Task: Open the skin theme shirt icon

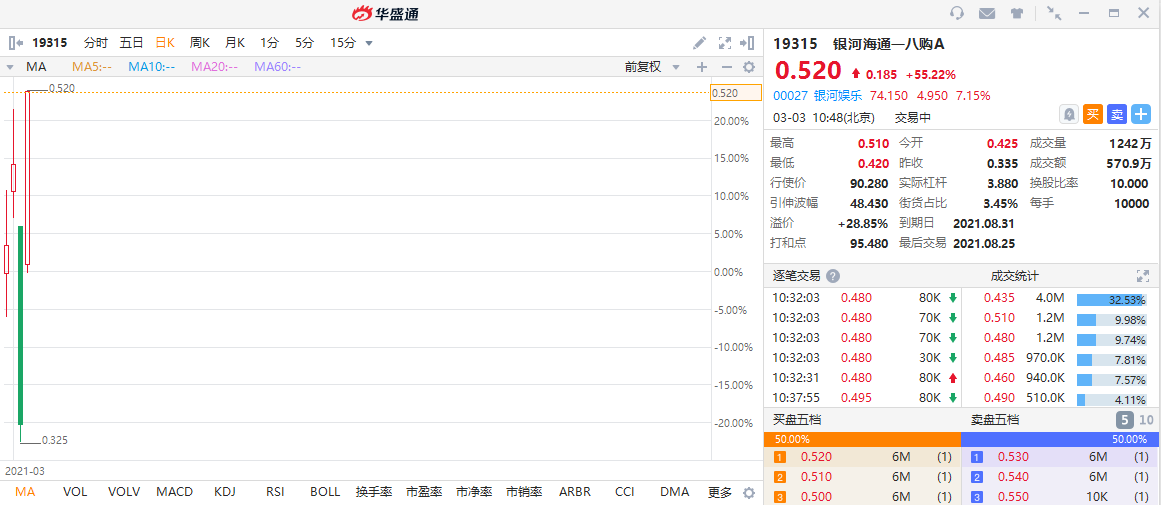Action: [1017, 13]
